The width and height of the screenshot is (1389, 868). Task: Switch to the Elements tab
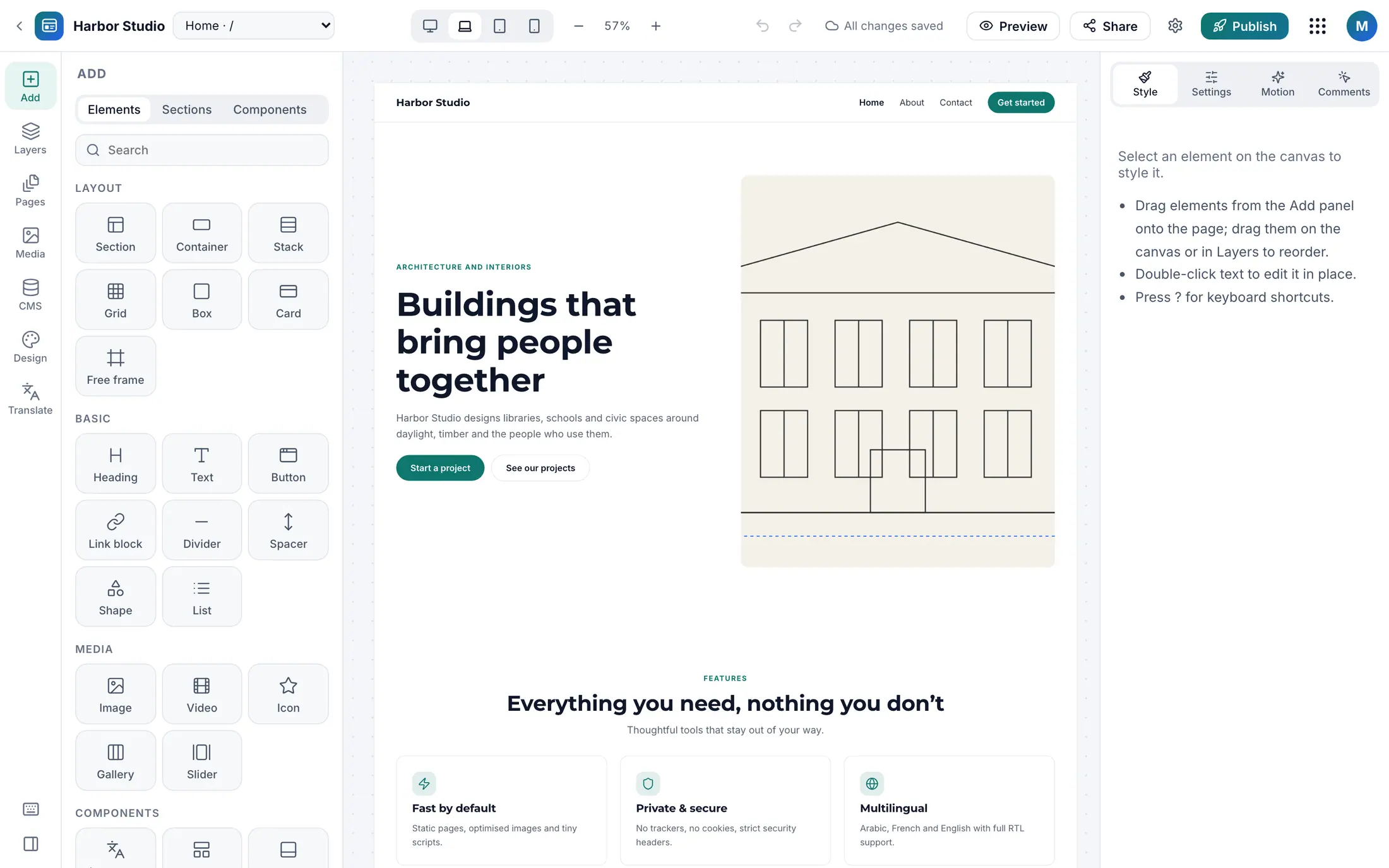pos(114,110)
